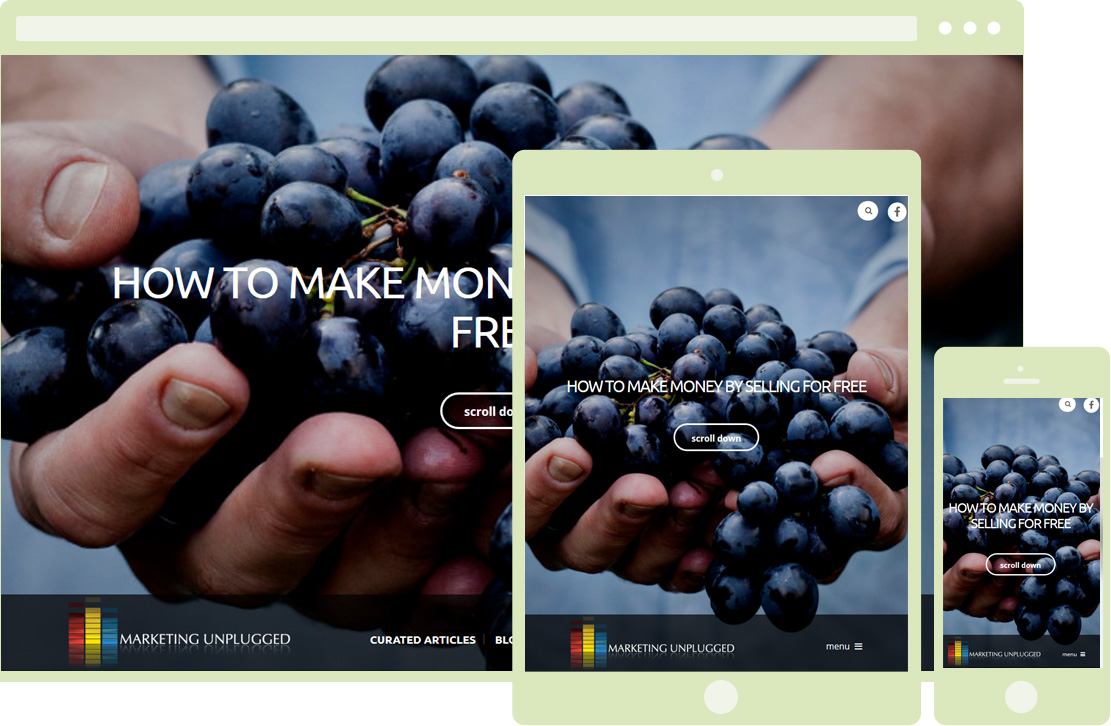Viewport: 1111px width, 726px height.
Task: Click the first dot in the browser window controls
Action: pyautogui.click(x=945, y=28)
